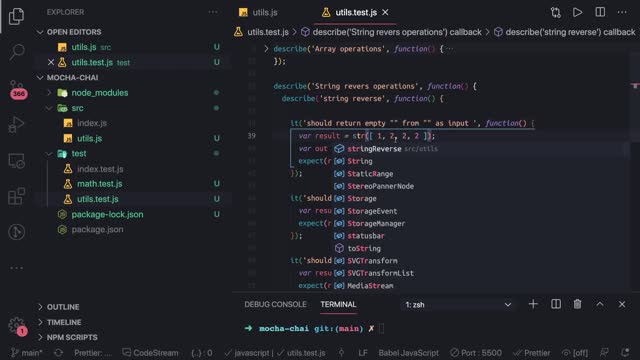
Task: Change Babel JavaScript language mode
Action: (408, 353)
